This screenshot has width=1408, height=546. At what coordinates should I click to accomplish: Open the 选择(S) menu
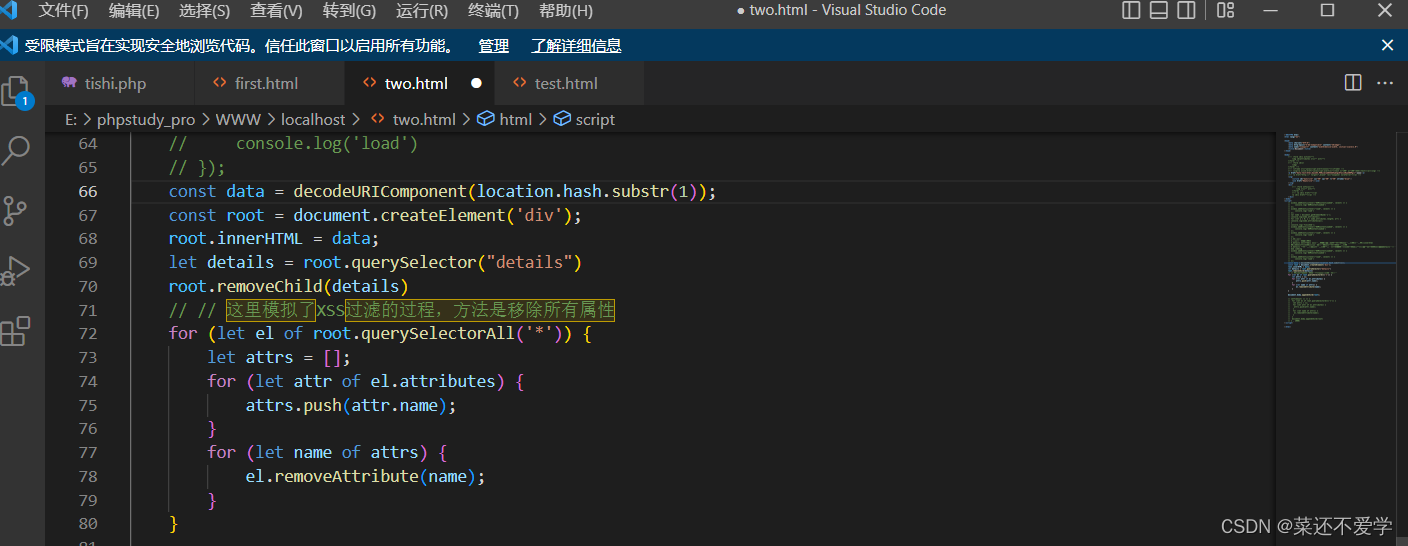[x=205, y=11]
